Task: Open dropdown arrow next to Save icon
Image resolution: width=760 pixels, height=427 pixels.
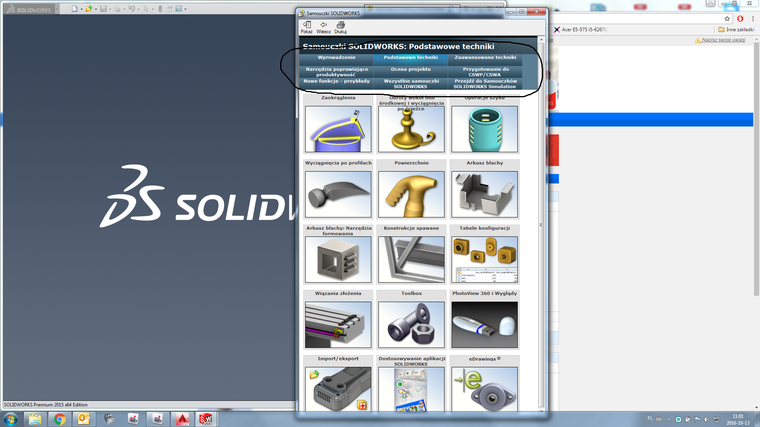Action: point(110,9)
